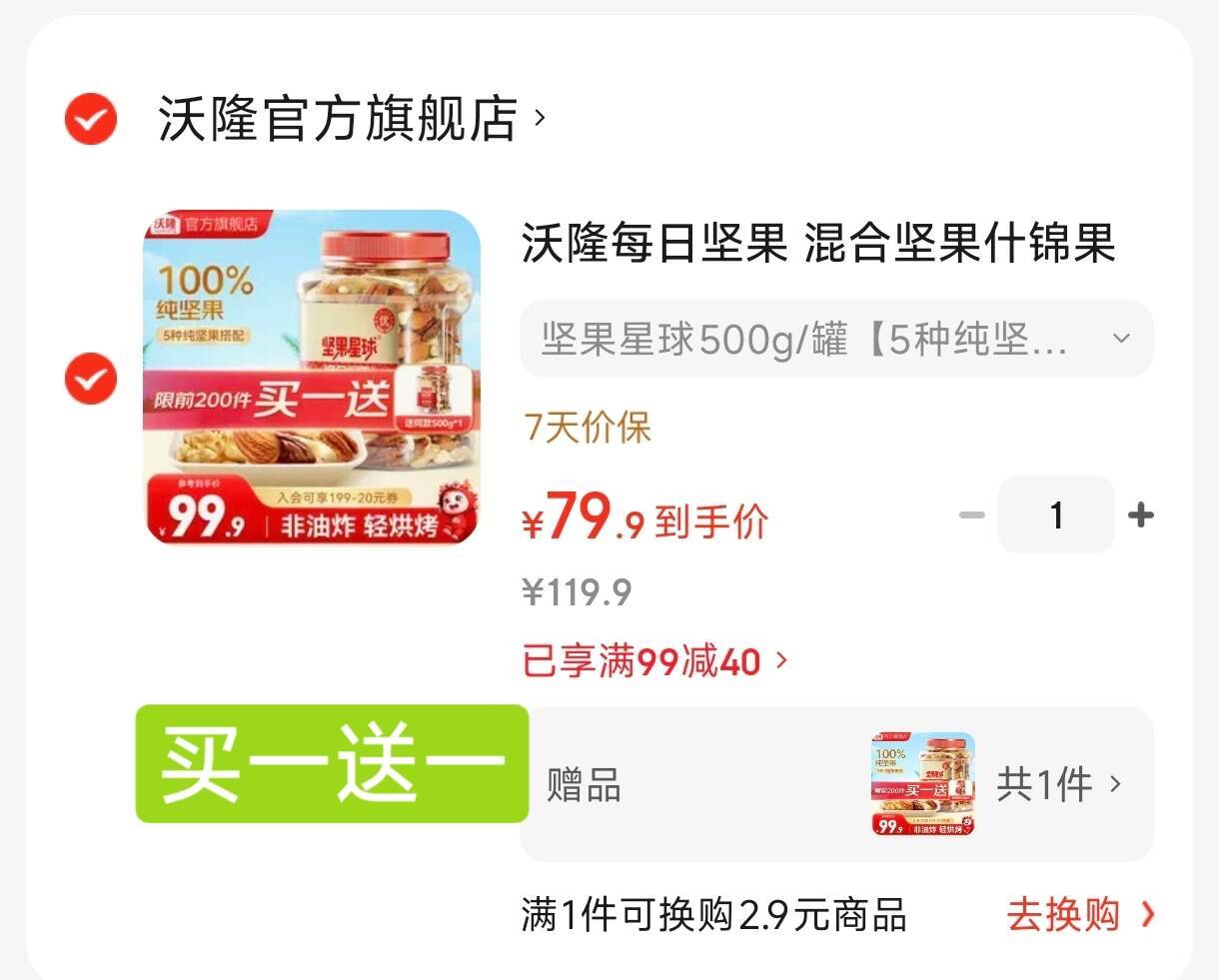Uncheck the 沃隆官方旗舰店 store checkbox
The width and height of the screenshot is (1219, 980).
[91, 120]
